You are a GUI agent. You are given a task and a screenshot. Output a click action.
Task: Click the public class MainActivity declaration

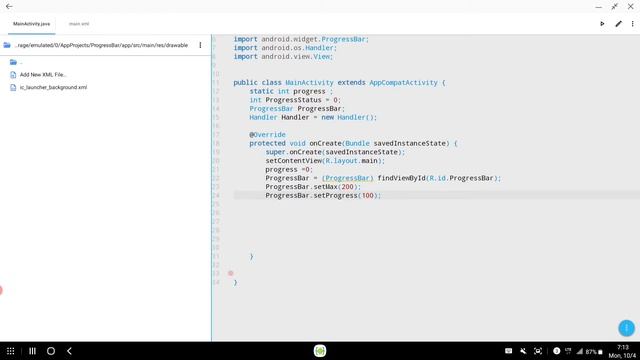(340, 82)
